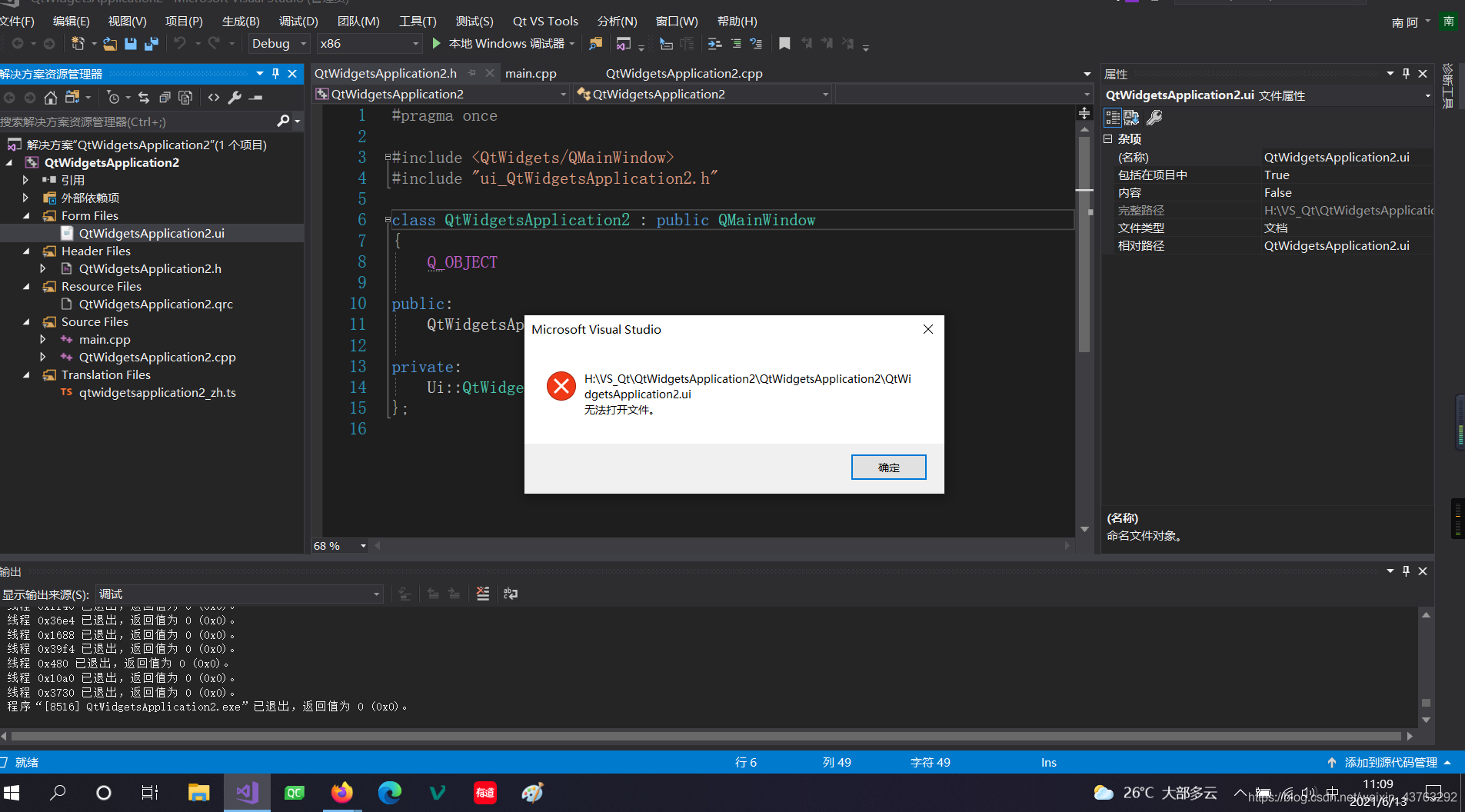1465x812 pixels.
Task: Pin the Output panel
Action: [1406, 571]
